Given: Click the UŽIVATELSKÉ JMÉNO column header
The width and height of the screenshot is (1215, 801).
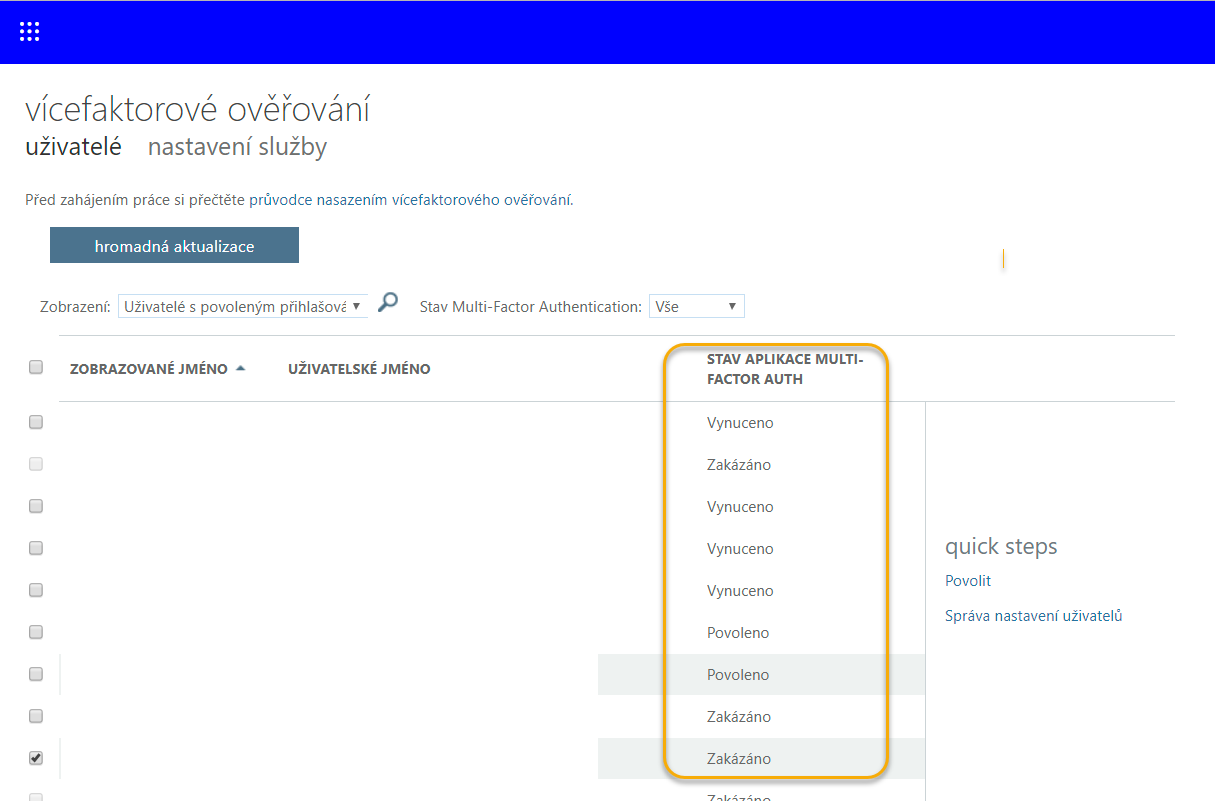Looking at the screenshot, I should [359, 369].
